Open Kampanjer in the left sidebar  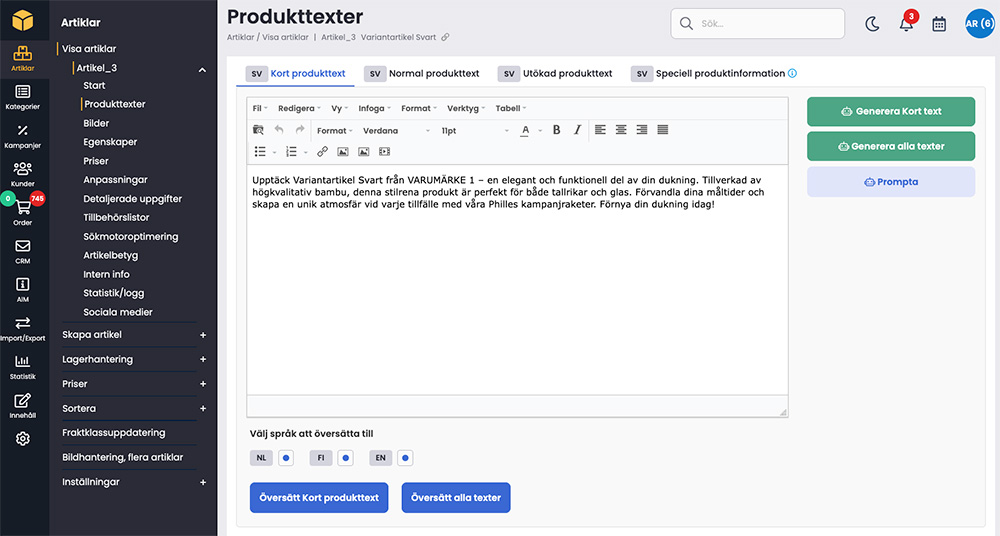[x=22, y=136]
